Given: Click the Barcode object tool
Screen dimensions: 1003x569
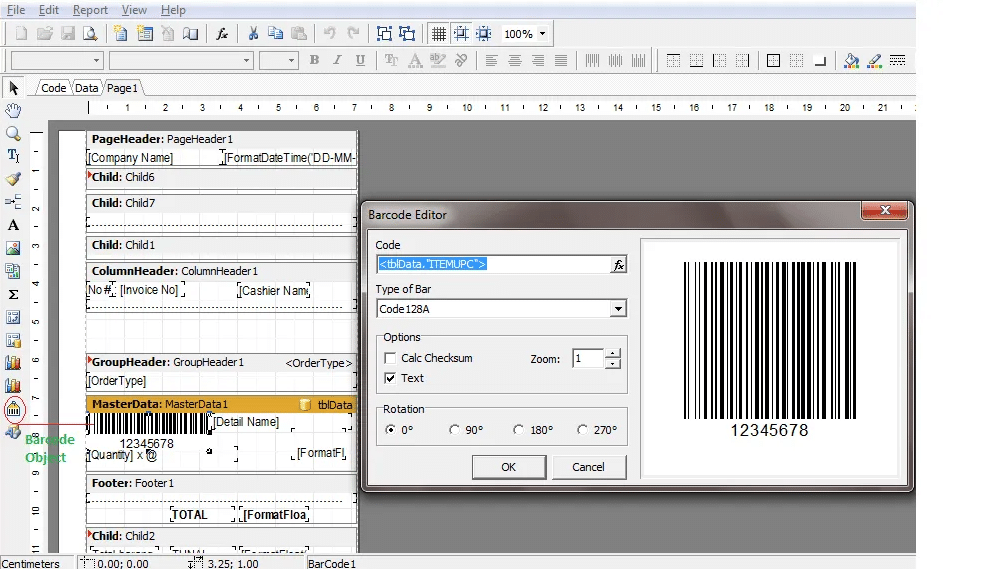Looking at the screenshot, I should (13, 409).
